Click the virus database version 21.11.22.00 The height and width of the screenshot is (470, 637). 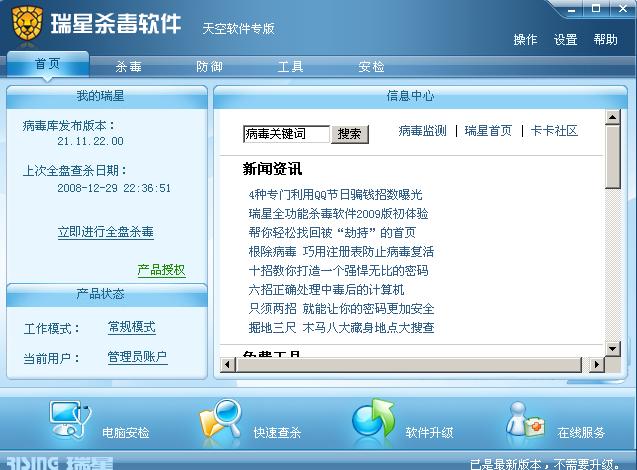[x=90, y=141]
